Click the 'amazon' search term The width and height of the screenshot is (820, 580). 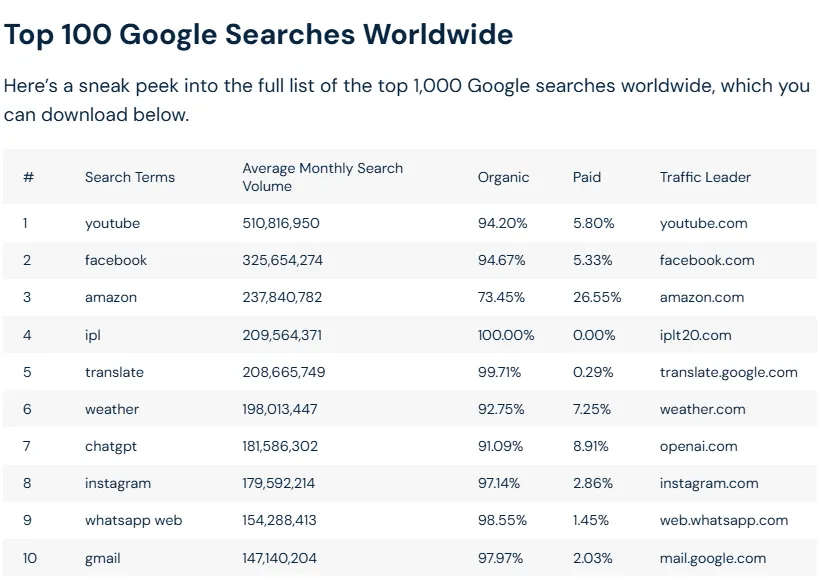pos(111,297)
